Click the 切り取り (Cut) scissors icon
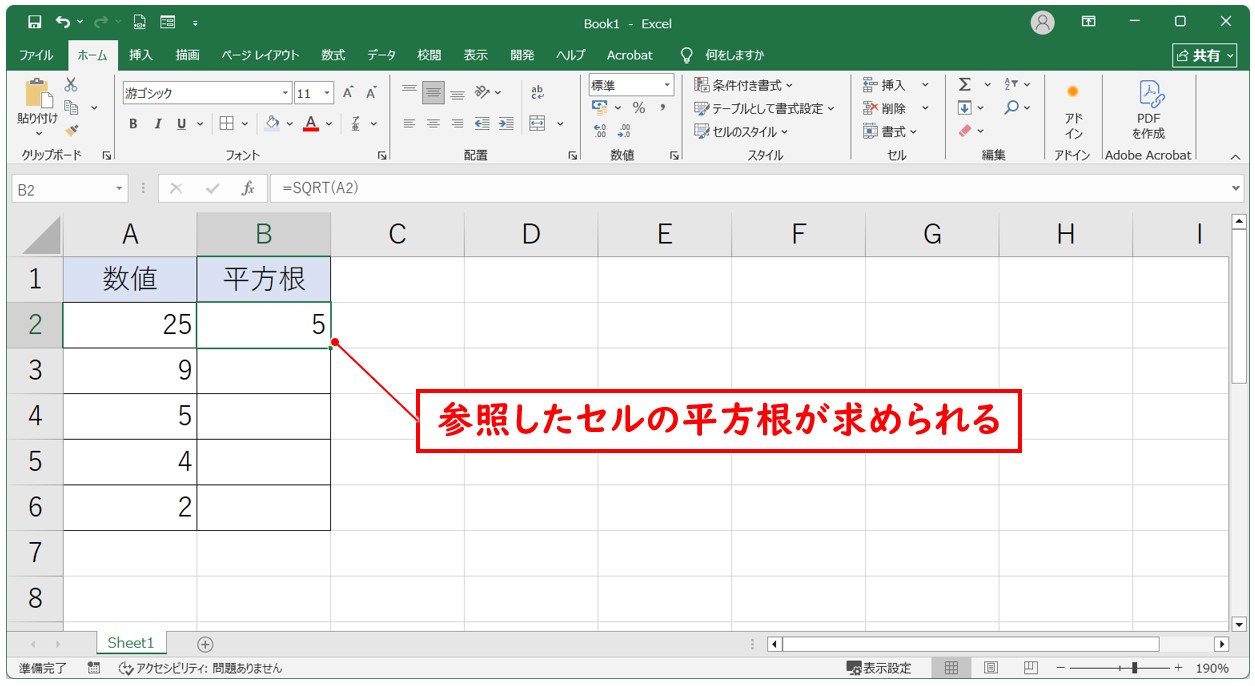 [70, 85]
